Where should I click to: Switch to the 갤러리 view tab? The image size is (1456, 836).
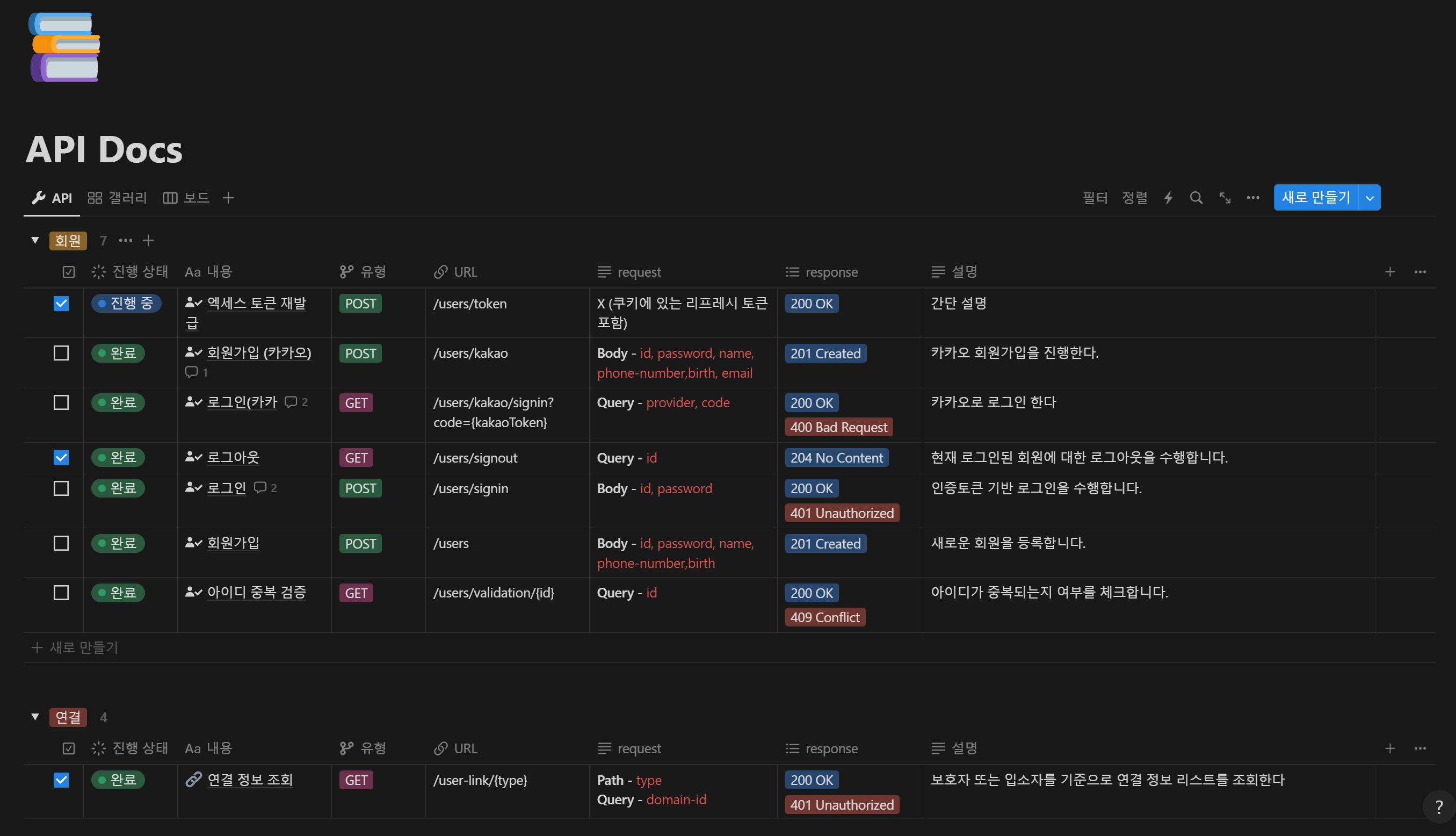click(118, 198)
